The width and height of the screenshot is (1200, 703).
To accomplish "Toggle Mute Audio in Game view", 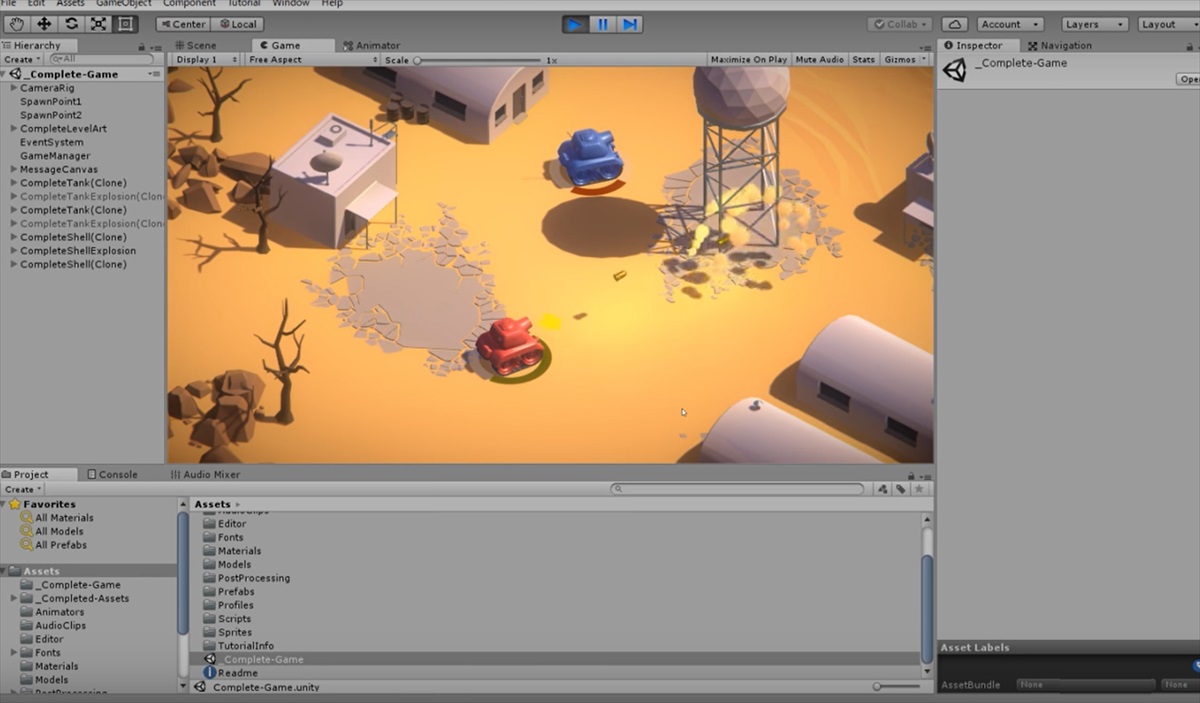I will point(819,60).
